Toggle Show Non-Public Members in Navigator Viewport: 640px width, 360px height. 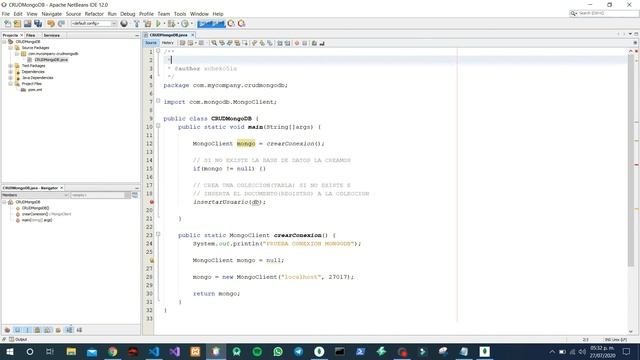click(37, 330)
